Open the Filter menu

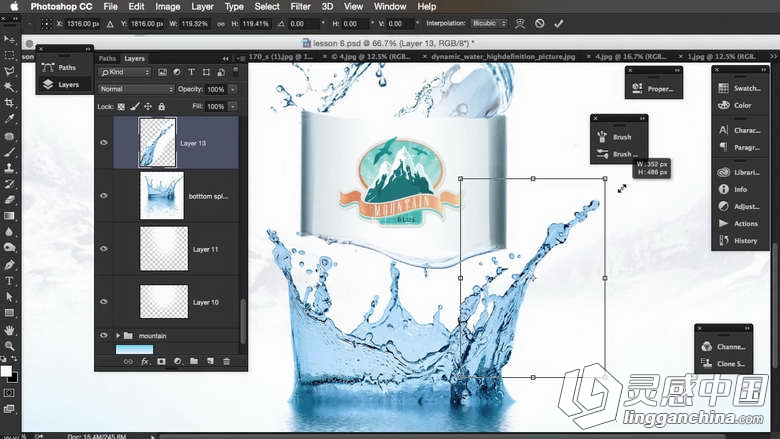[x=300, y=6]
